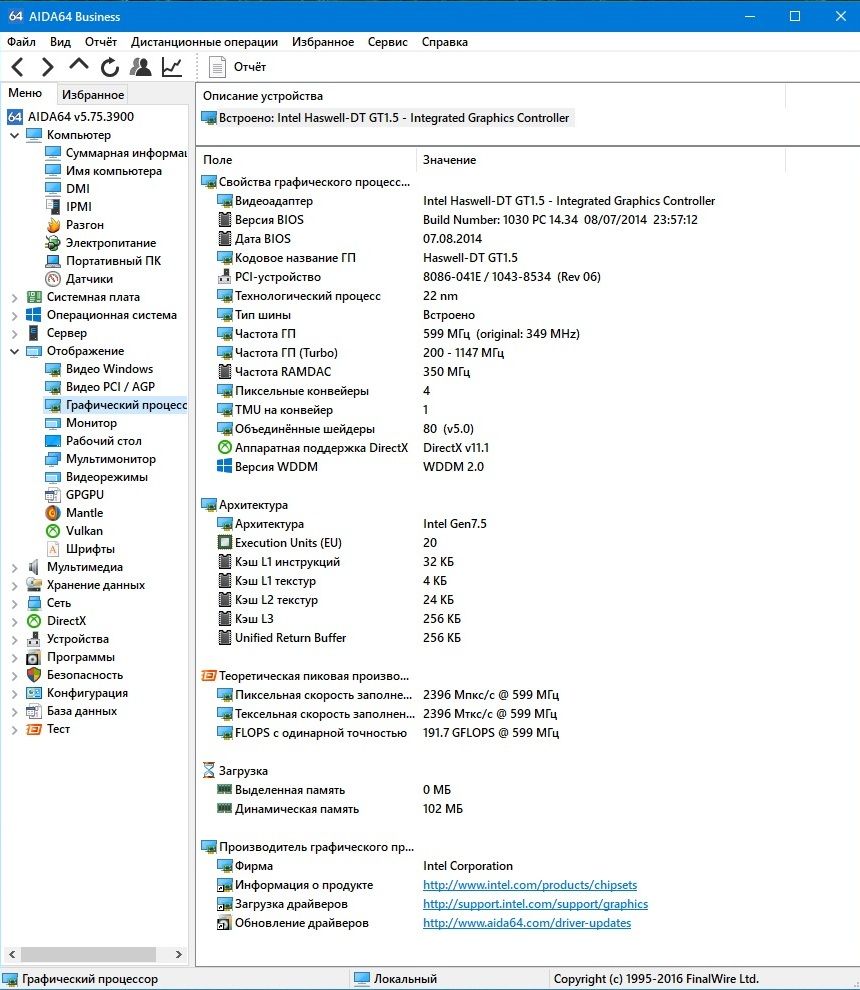Select Видео Windows tree item
The height and width of the screenshot is (990, 860).
point(99,369)
